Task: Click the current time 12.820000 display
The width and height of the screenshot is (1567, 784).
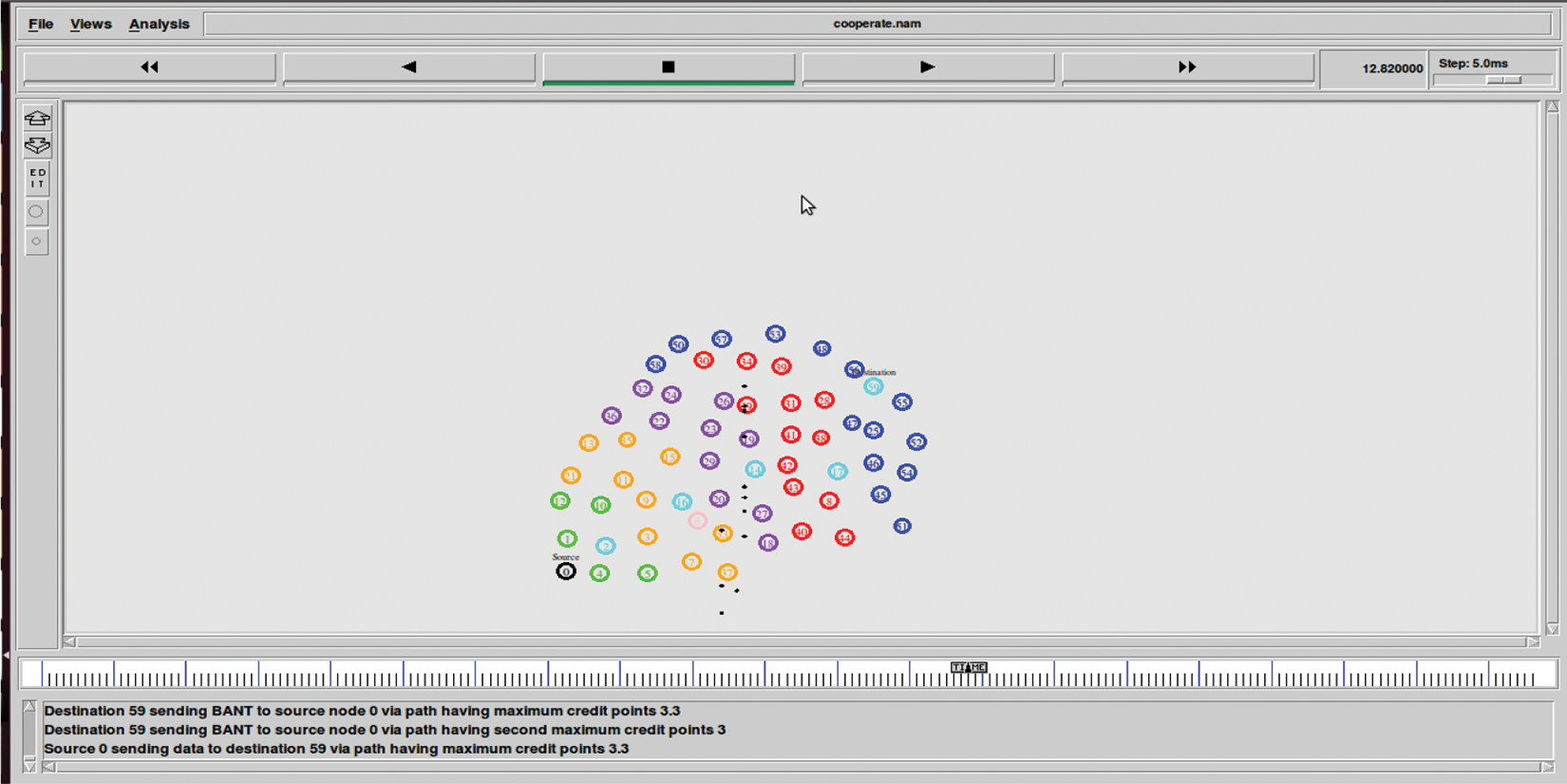Action: [x=1391, y=68]
